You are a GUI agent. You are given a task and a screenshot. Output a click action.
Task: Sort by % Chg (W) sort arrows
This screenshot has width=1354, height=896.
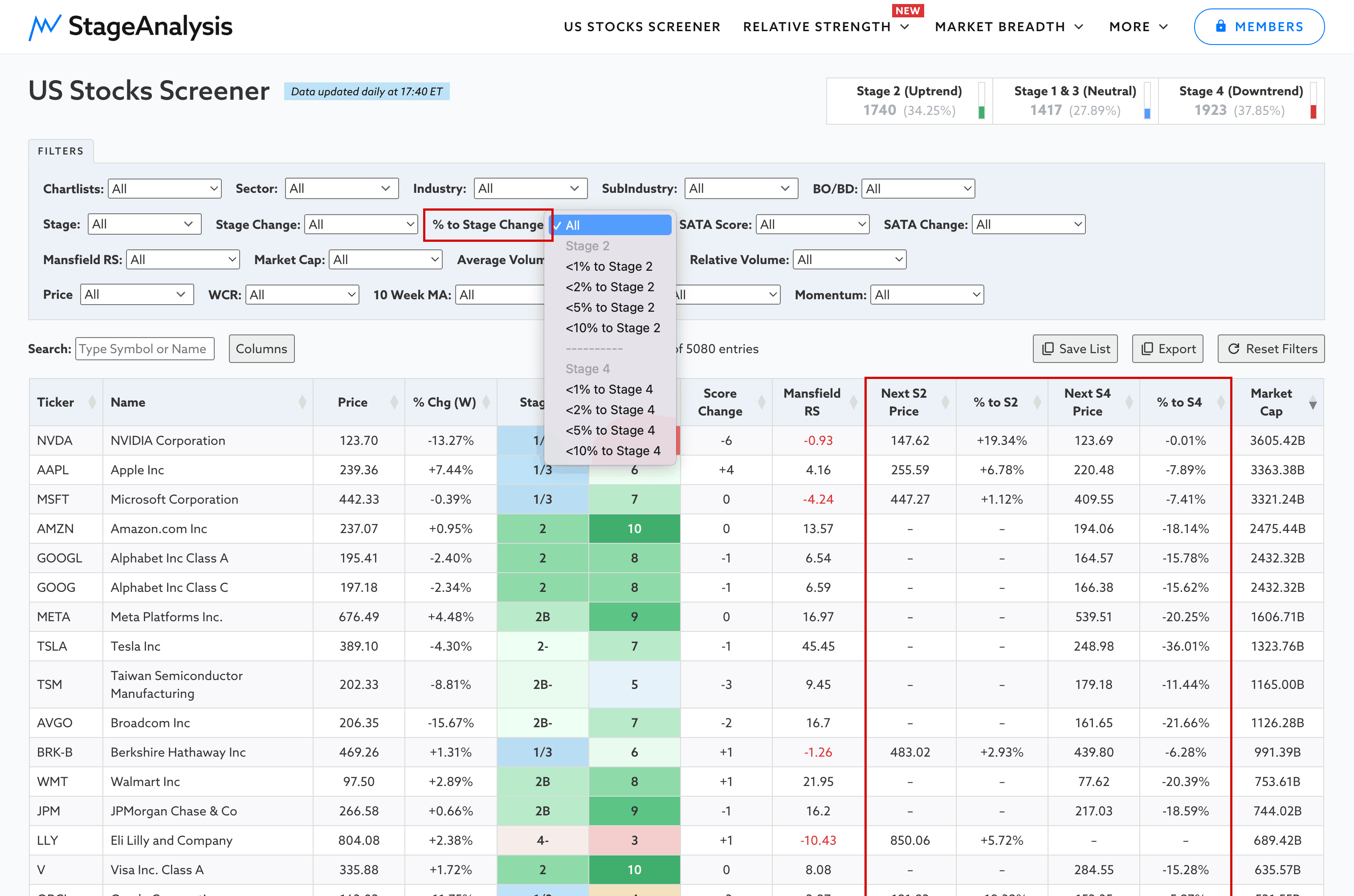(x=486, y=402)
